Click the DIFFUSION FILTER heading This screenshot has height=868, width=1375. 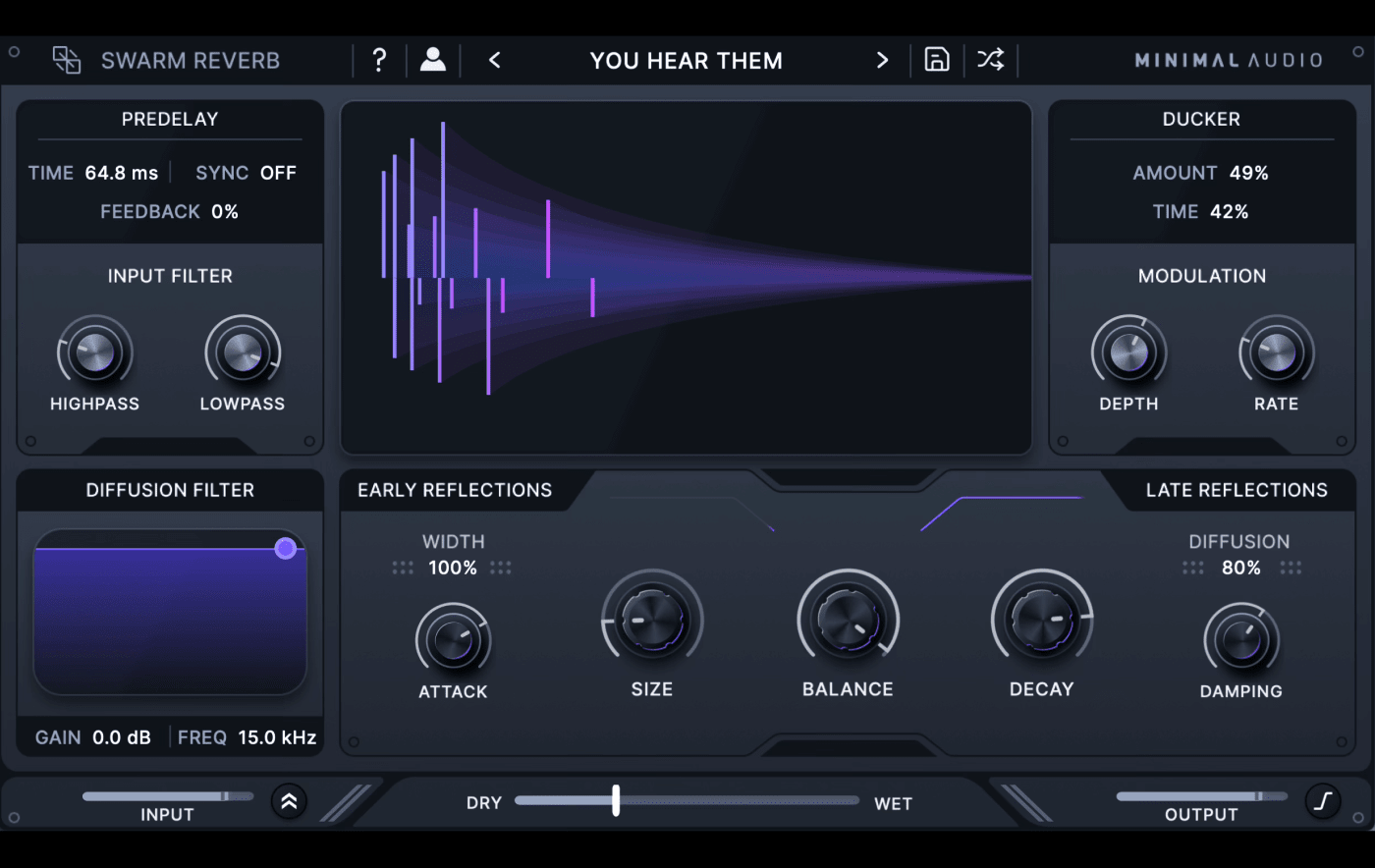point(170,490)
